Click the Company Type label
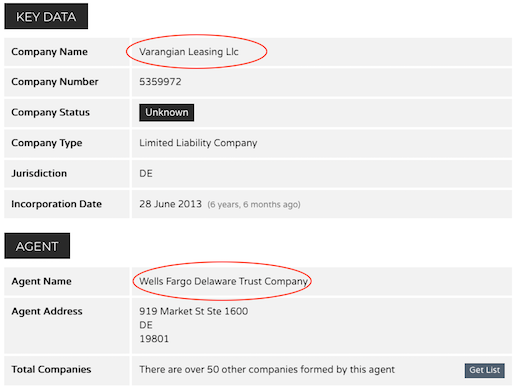 (47, 143)
